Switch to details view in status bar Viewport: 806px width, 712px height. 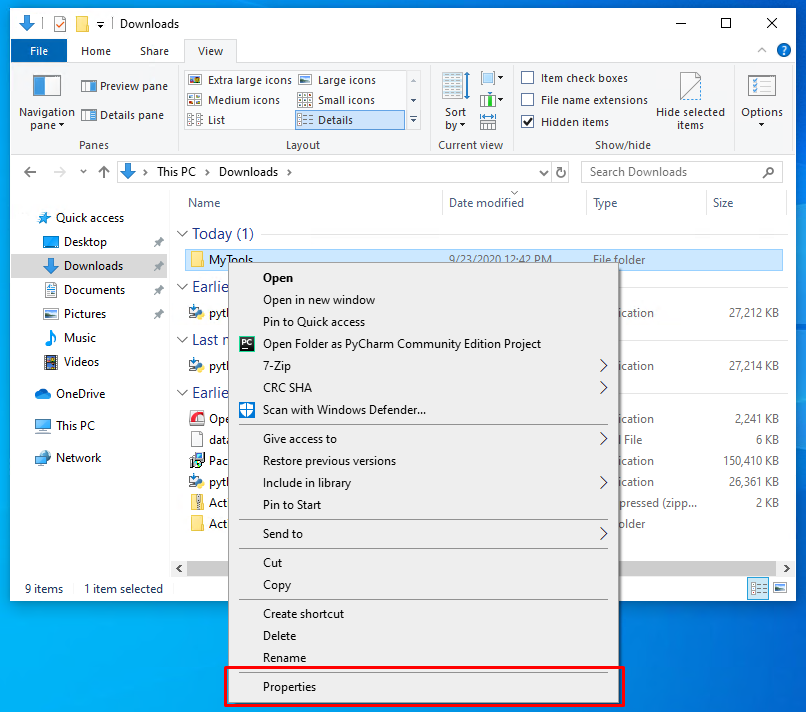click(758, 588)
